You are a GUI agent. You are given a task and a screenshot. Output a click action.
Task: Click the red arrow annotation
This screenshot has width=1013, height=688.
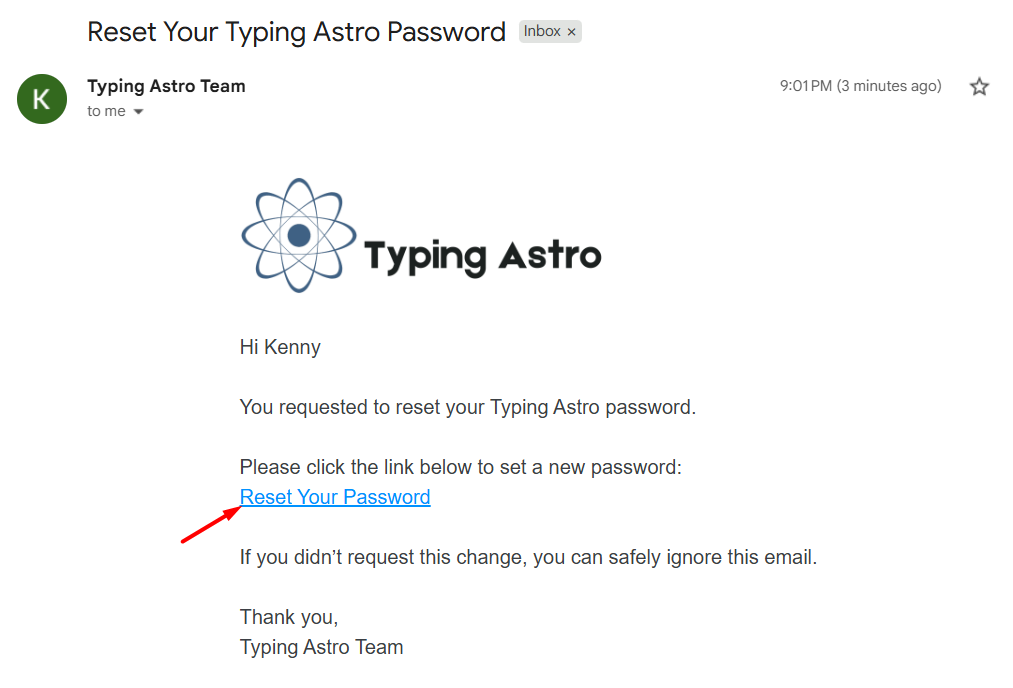[211, 525]
